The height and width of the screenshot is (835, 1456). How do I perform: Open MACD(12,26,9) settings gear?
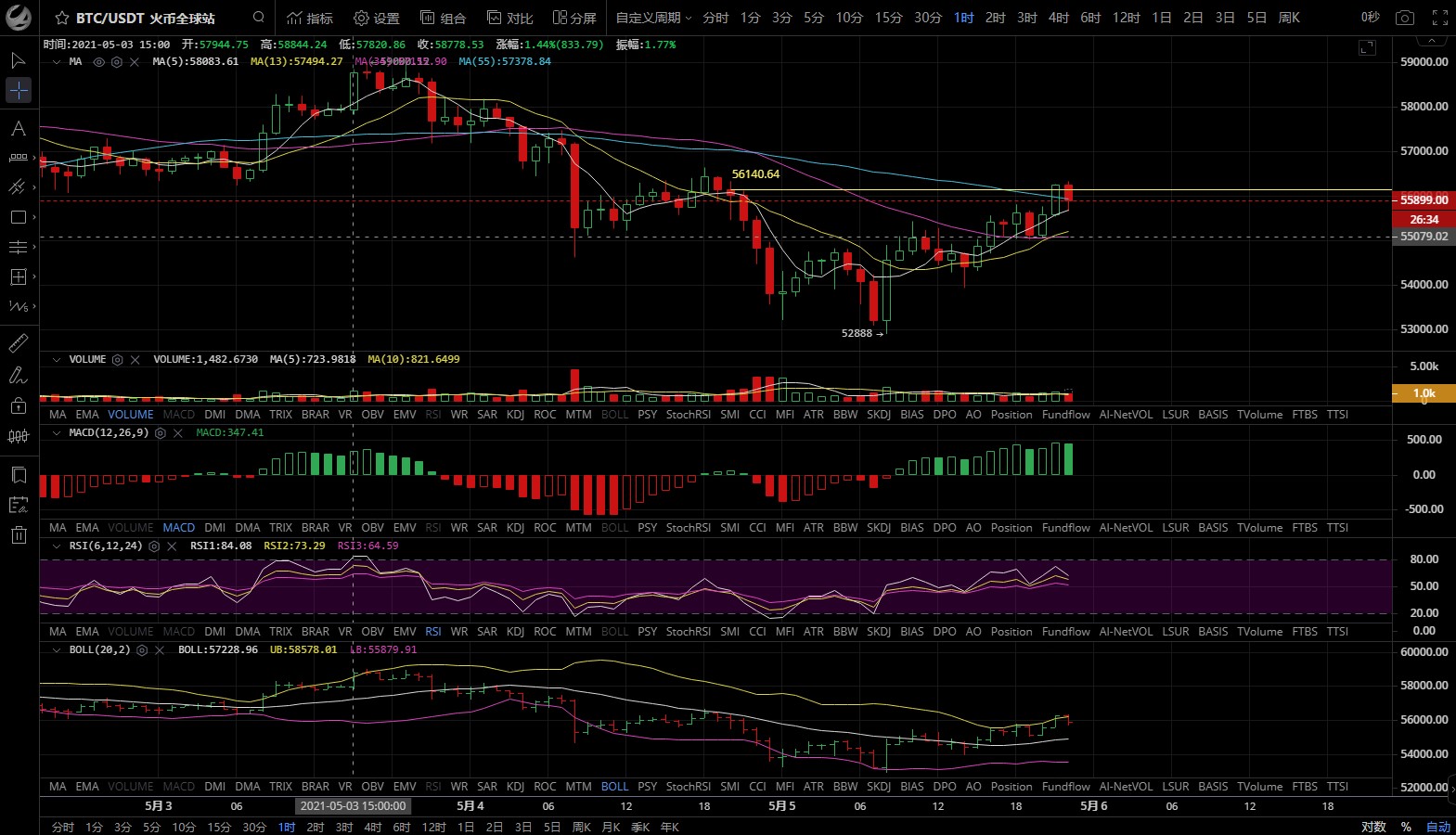161,433
